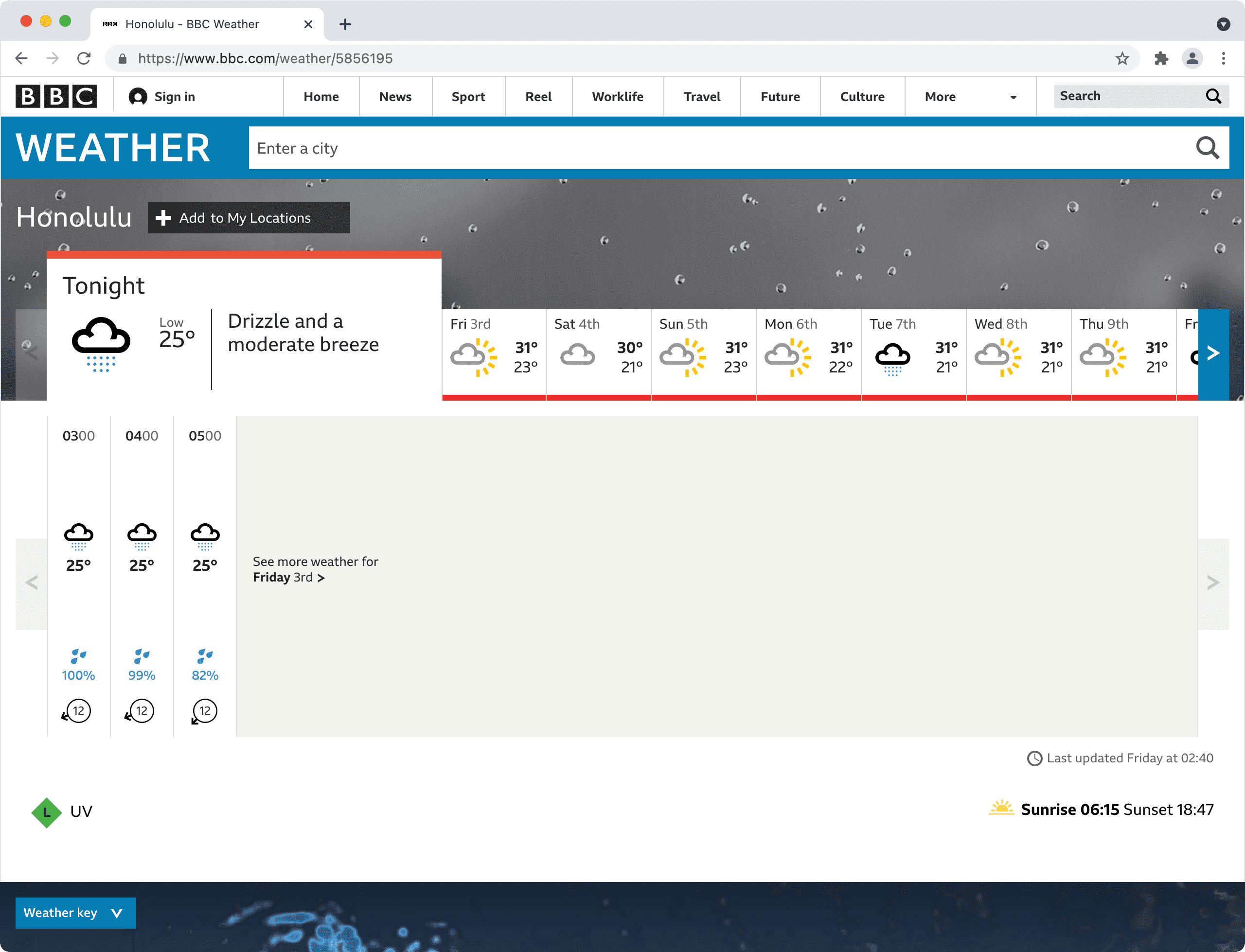Open the Sport menu item
This screenshot has width=1245, height=952.
468,96
